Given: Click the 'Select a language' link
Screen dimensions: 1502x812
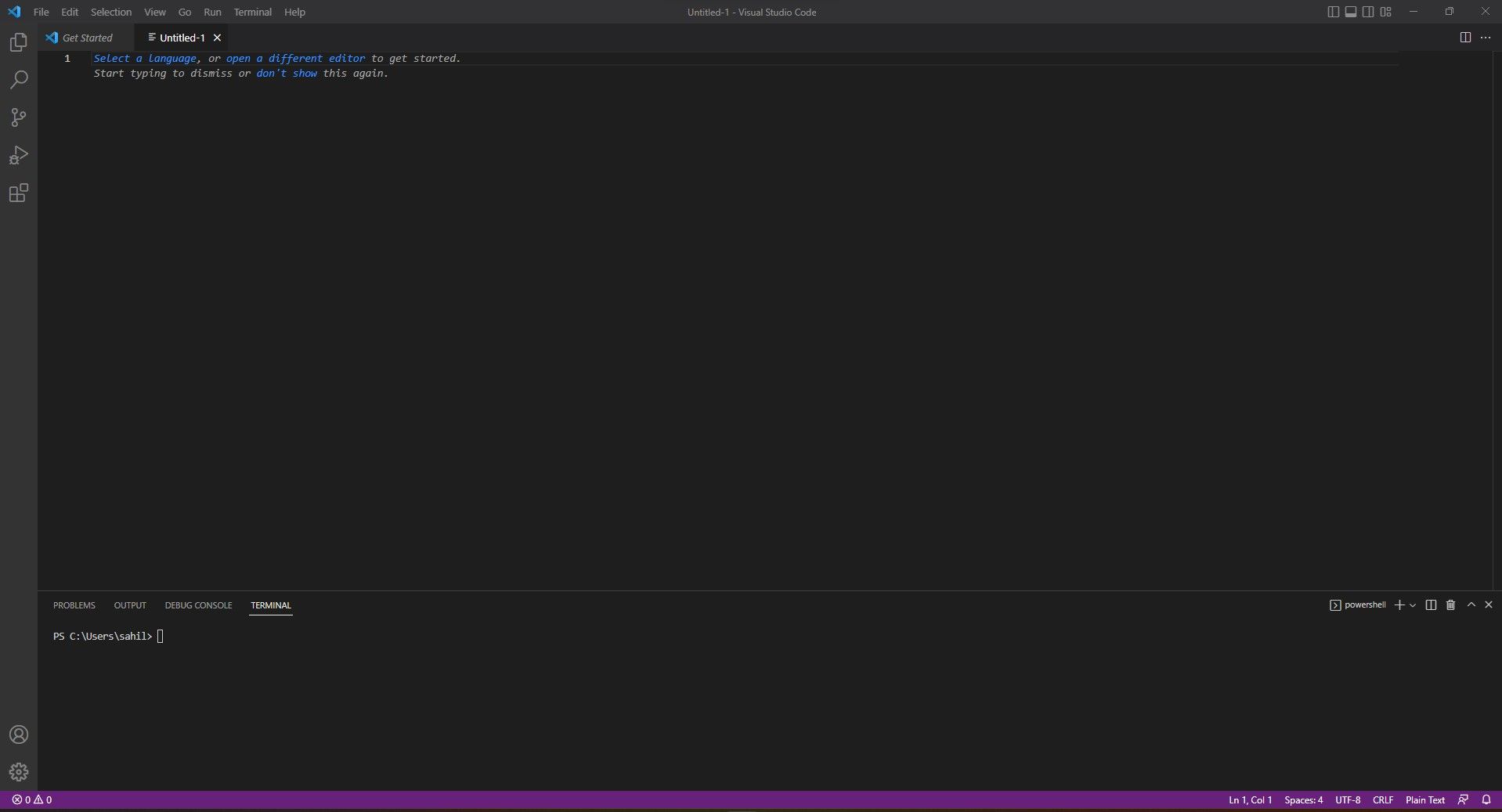Looking at the screenshot, I should [x=145, y=59].
